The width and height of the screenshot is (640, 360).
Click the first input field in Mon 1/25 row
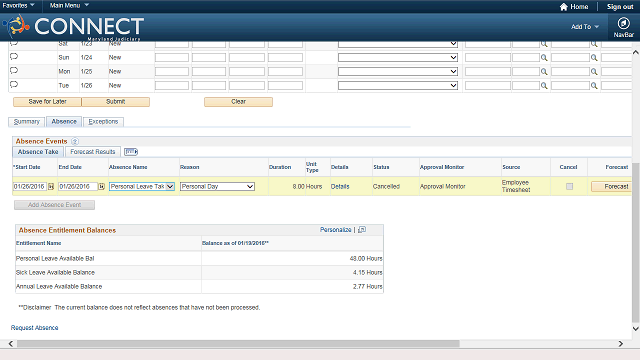coord(172,71)
